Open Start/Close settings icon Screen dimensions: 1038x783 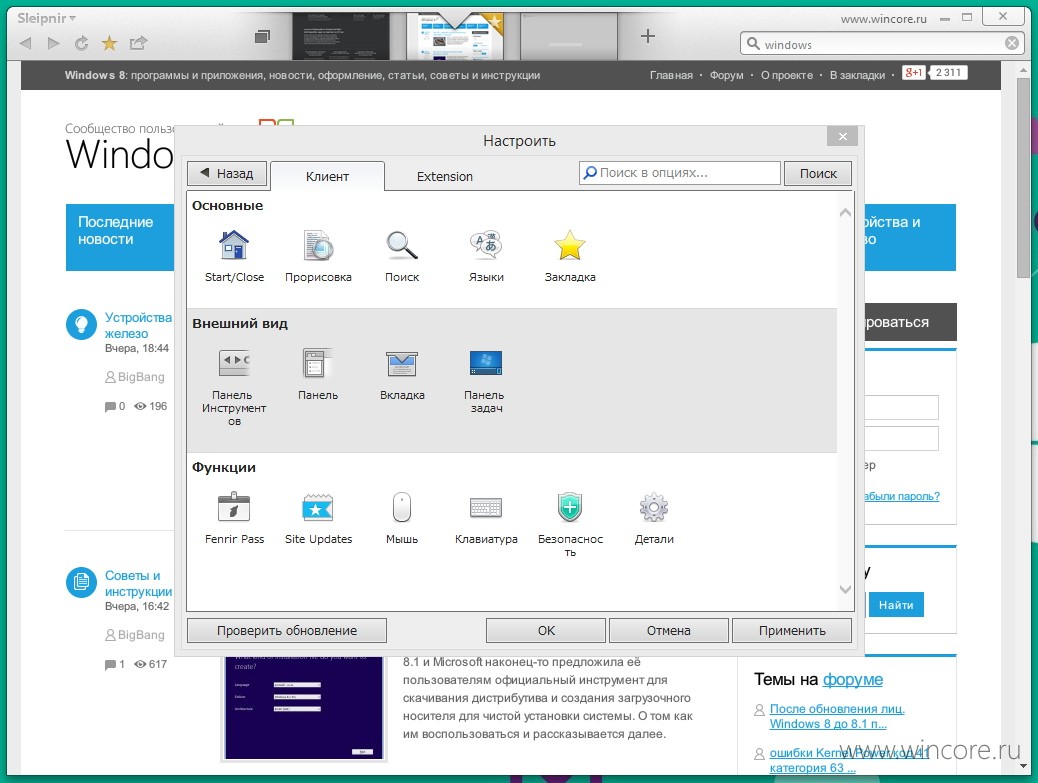coord(234,256)
